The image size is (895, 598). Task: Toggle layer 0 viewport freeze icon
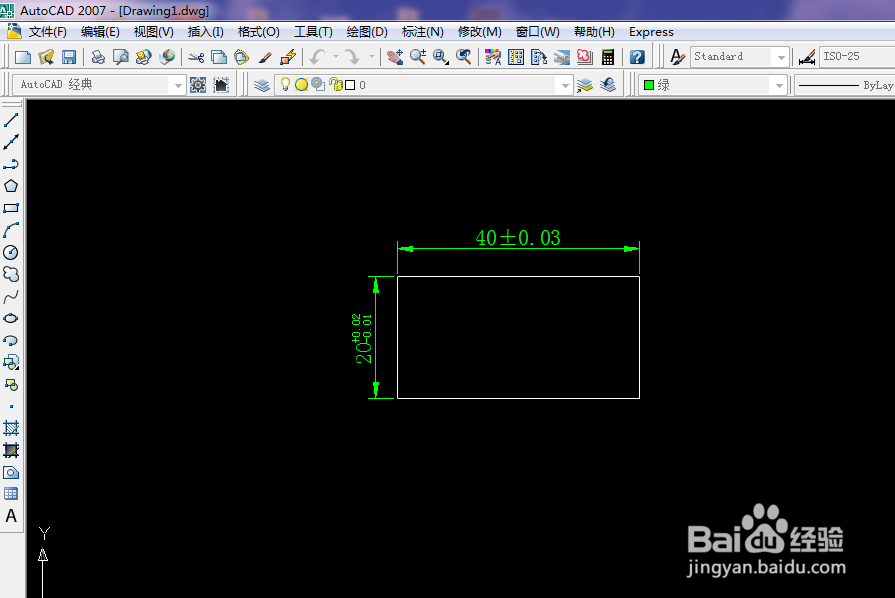click(318, 84)
